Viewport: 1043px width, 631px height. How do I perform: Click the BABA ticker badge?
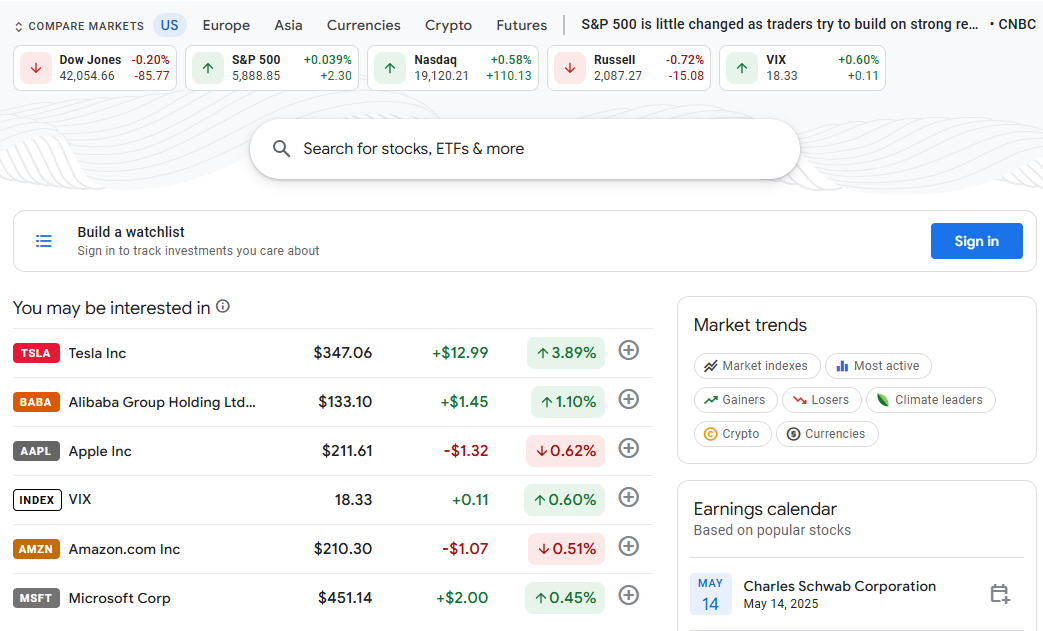36,402
